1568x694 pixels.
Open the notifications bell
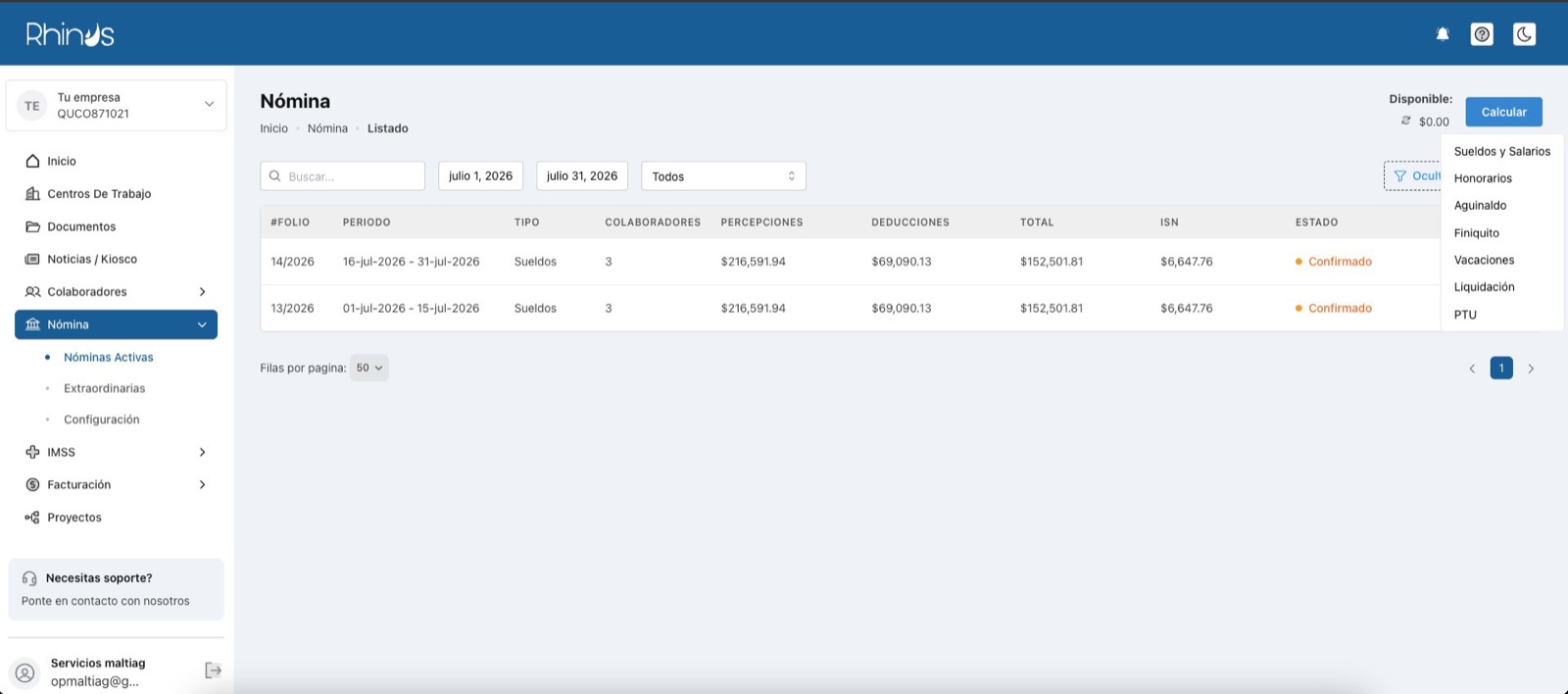[1443, 34]
